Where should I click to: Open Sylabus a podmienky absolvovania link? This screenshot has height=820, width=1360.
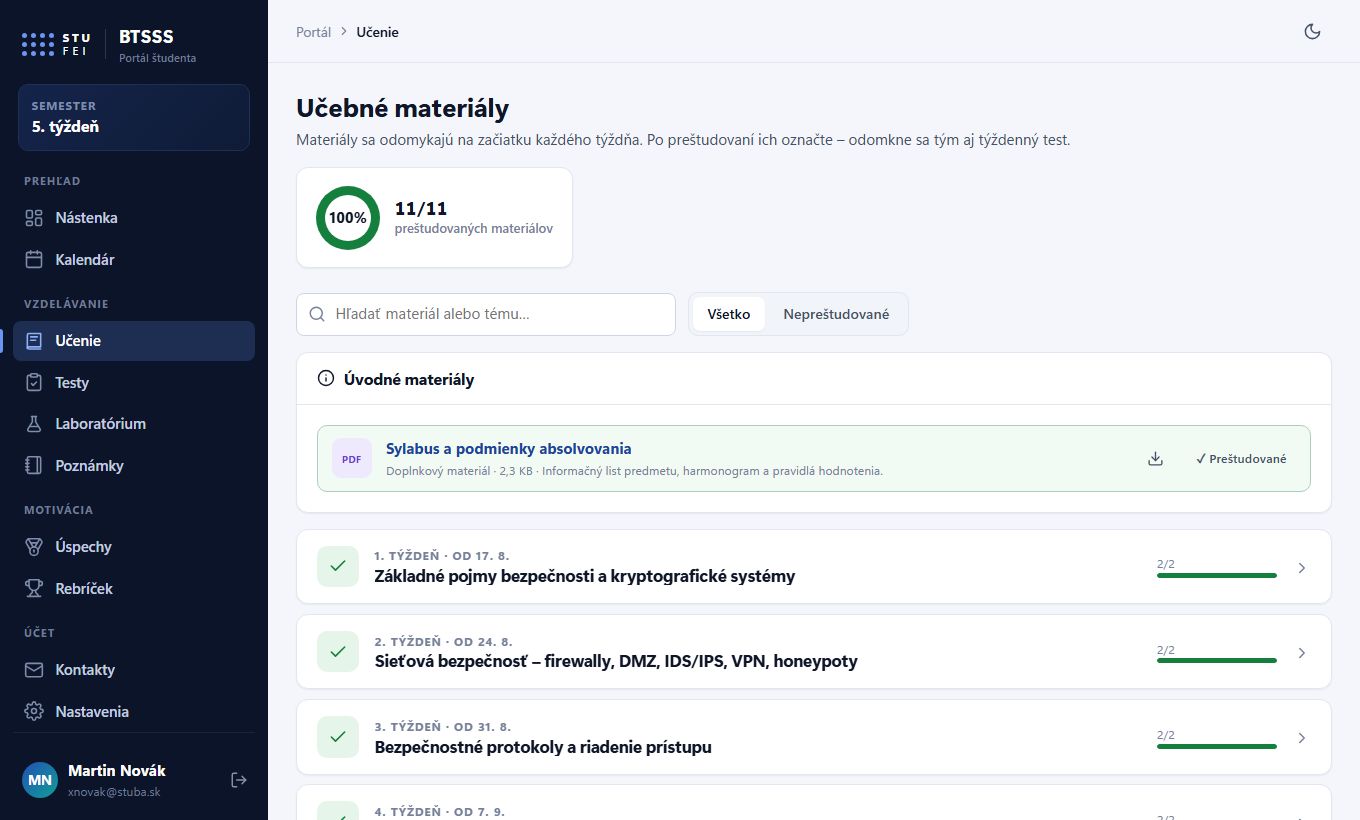509,449
